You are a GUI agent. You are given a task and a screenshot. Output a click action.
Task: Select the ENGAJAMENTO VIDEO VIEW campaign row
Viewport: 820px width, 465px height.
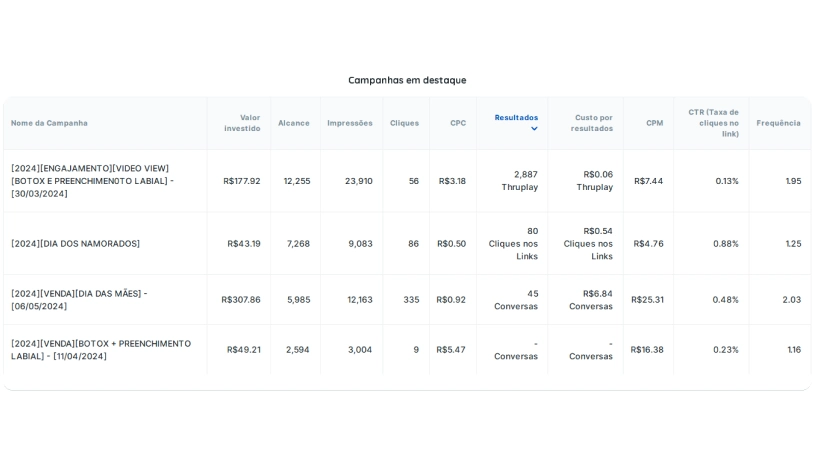(x=407, y=181)
